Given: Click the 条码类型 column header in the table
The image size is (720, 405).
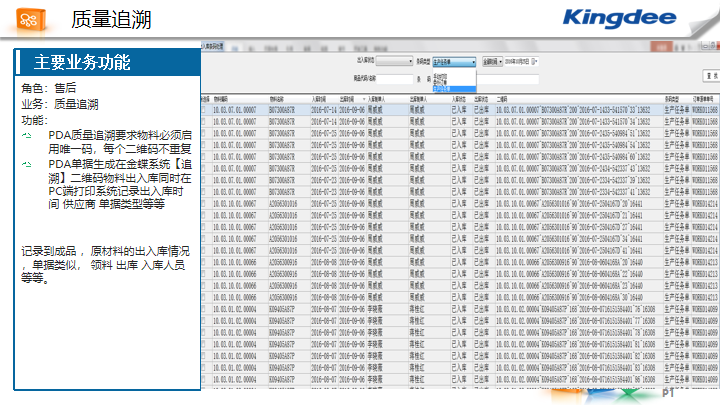Looking at the screenshot, I should click(x=672, y=99).
